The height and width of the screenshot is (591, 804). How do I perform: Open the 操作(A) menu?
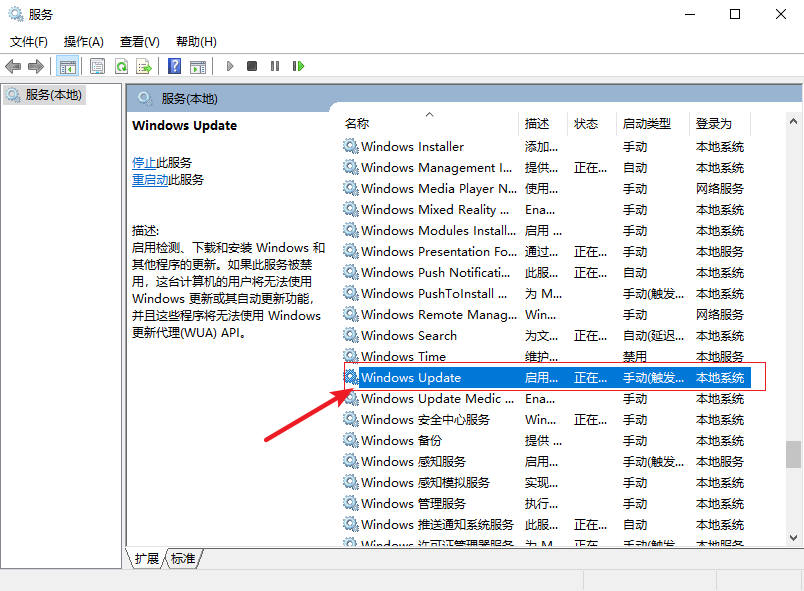(84, 42)
